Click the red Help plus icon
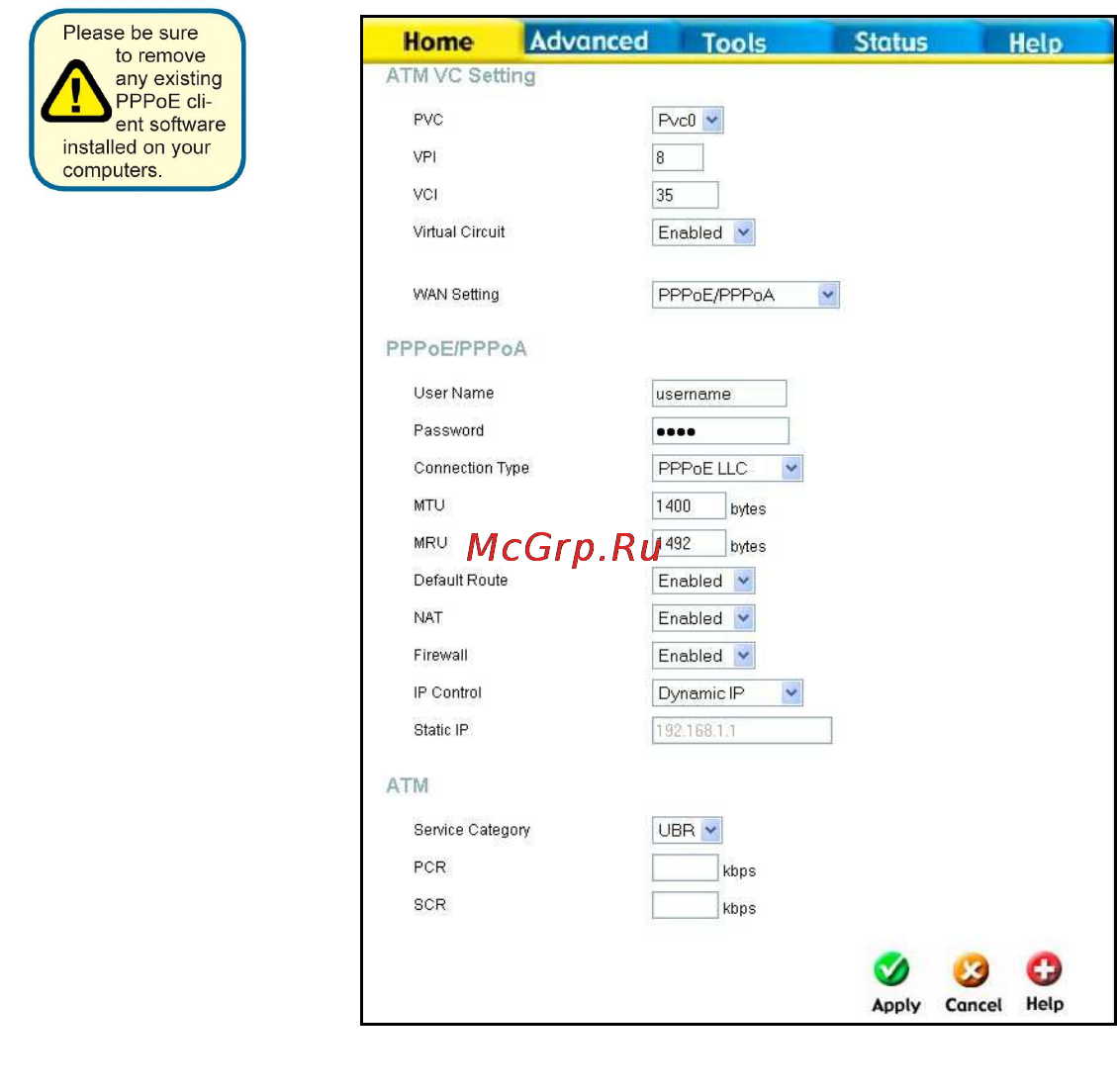Screen dimensions: 1117x1092 1044,968
